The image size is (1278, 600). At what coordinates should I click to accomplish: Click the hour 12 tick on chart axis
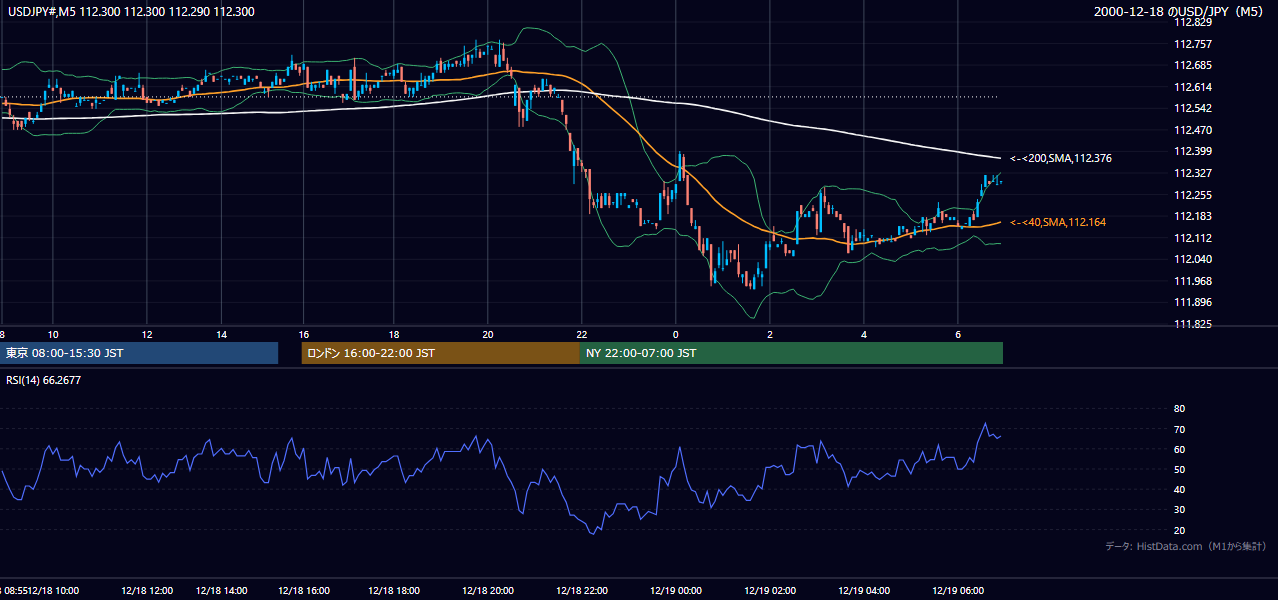click(x=147, y=334)
